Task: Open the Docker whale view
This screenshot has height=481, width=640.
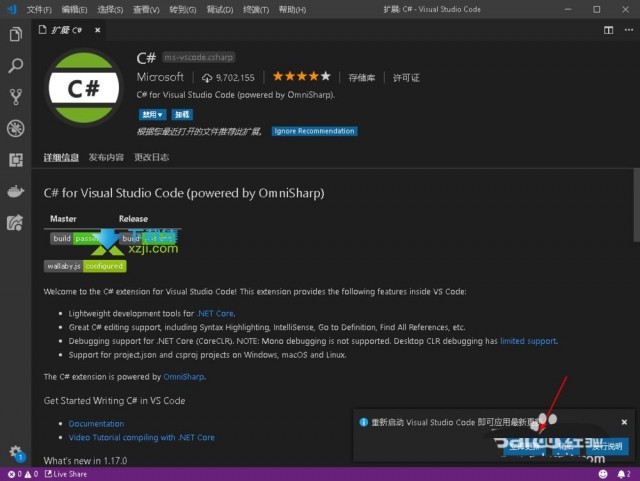Action: pos(16,191)
